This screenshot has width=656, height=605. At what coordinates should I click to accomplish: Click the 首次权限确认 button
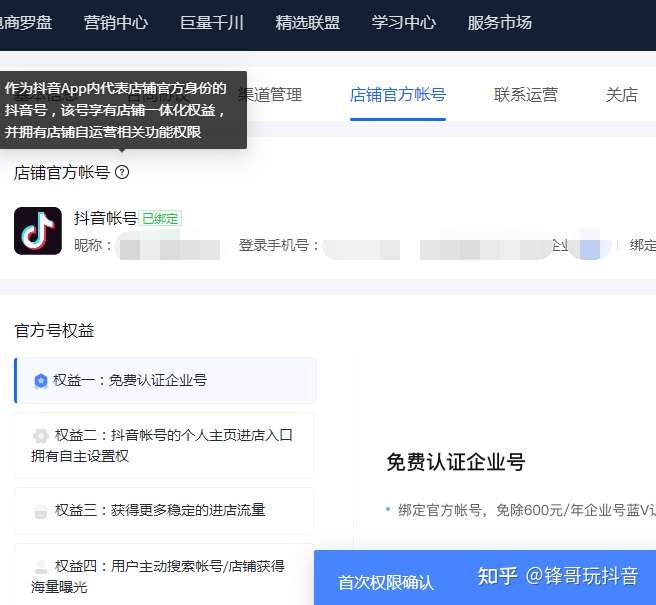(386, 582)
